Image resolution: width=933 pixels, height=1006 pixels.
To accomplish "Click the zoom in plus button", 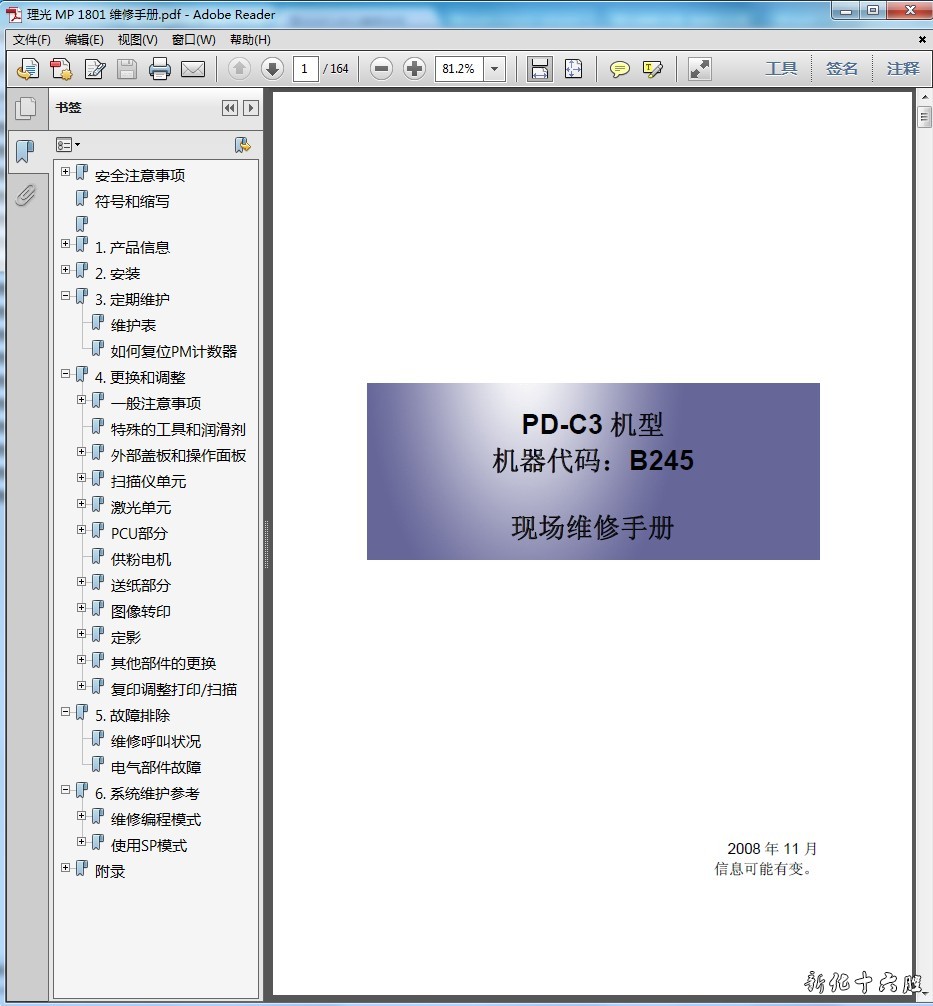I will (x=414, y=69).
